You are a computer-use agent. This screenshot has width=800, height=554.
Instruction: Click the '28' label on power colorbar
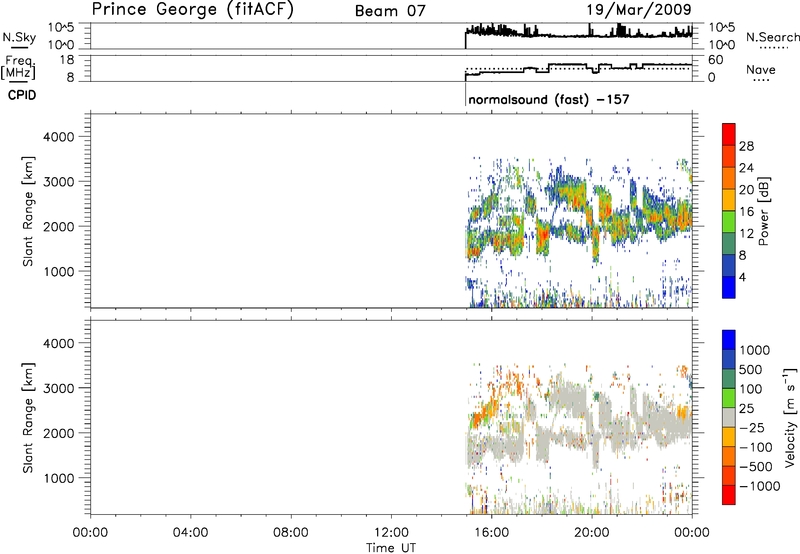click(746, 146)
